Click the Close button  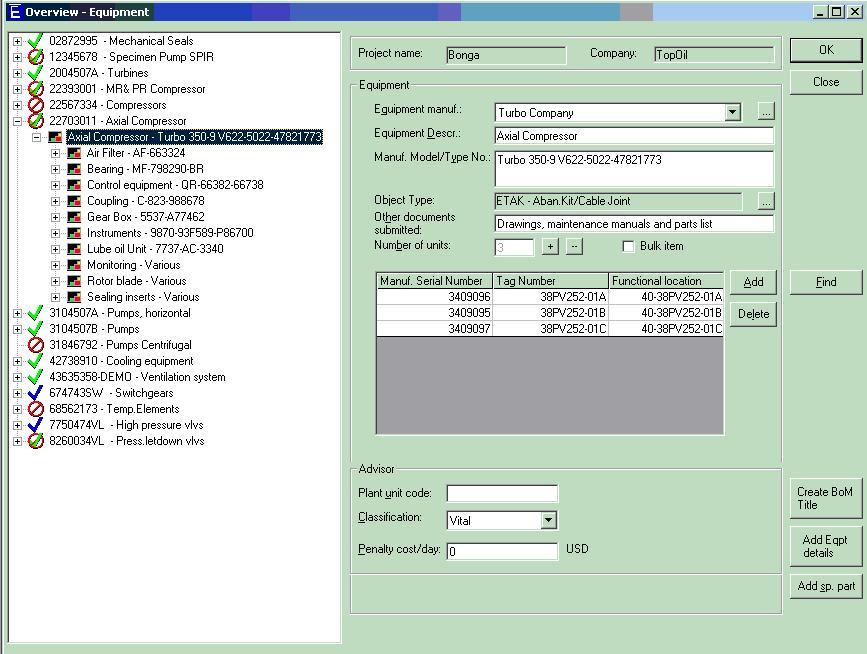826,82
